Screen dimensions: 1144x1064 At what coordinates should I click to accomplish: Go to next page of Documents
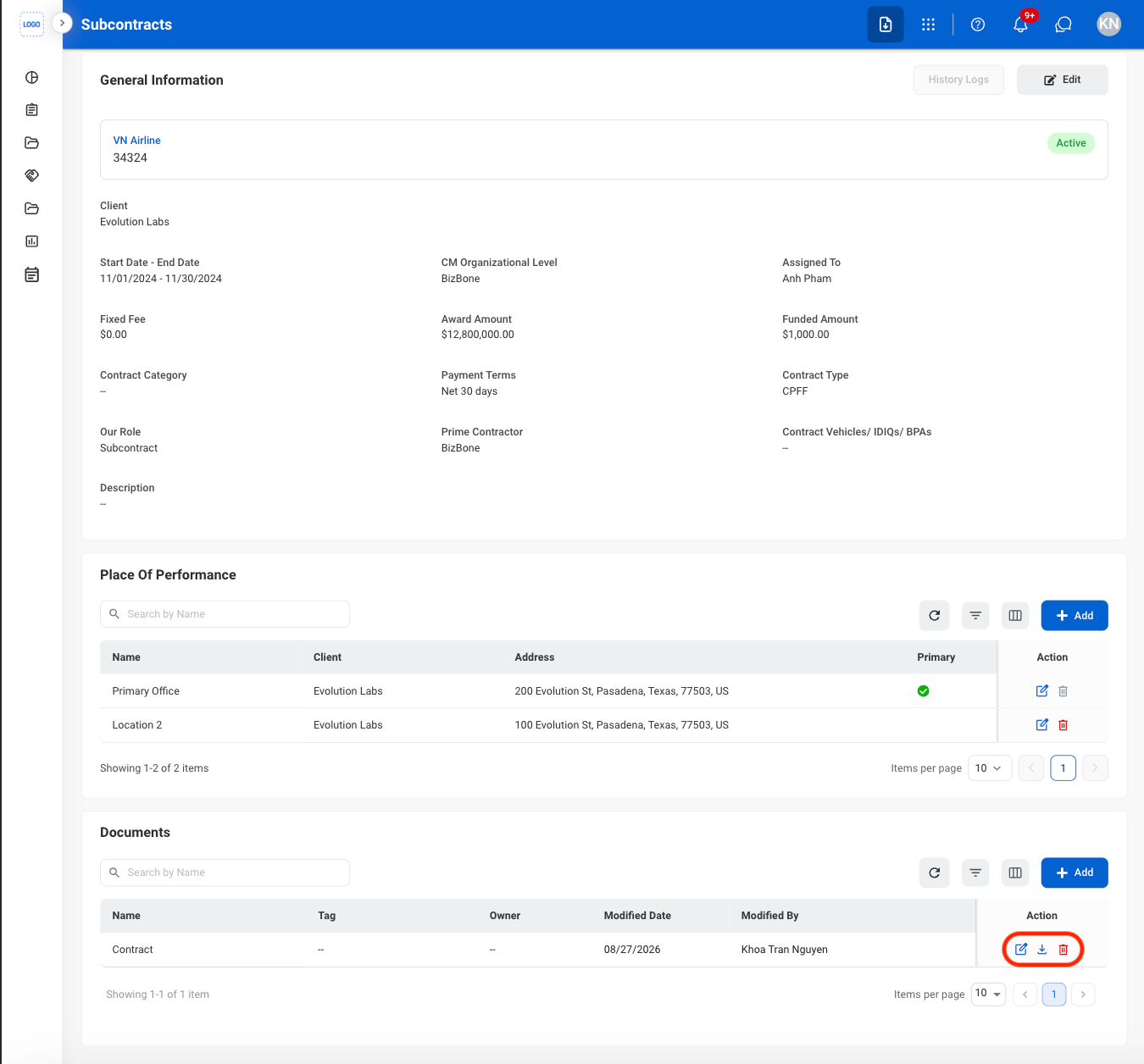point(1083,995)
